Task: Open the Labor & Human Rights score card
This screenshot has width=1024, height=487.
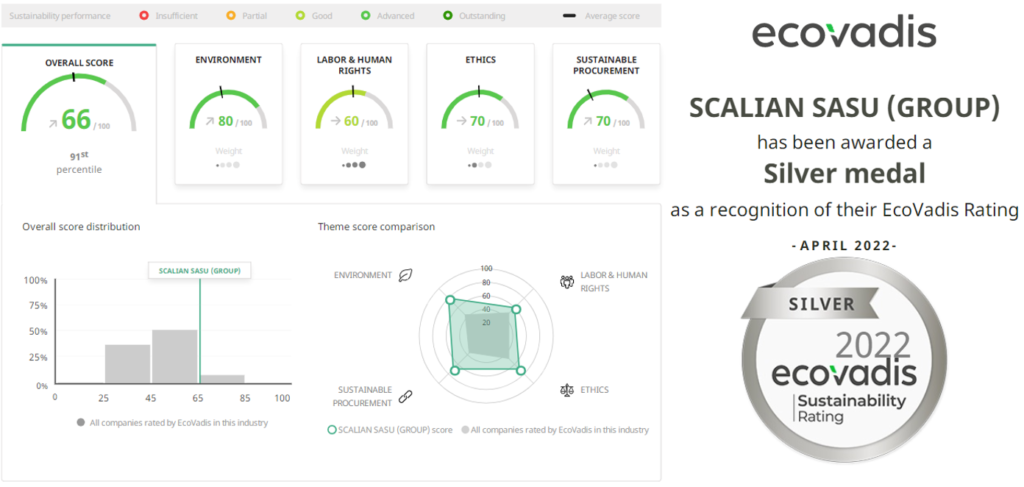Action: [x=355, y=114]
